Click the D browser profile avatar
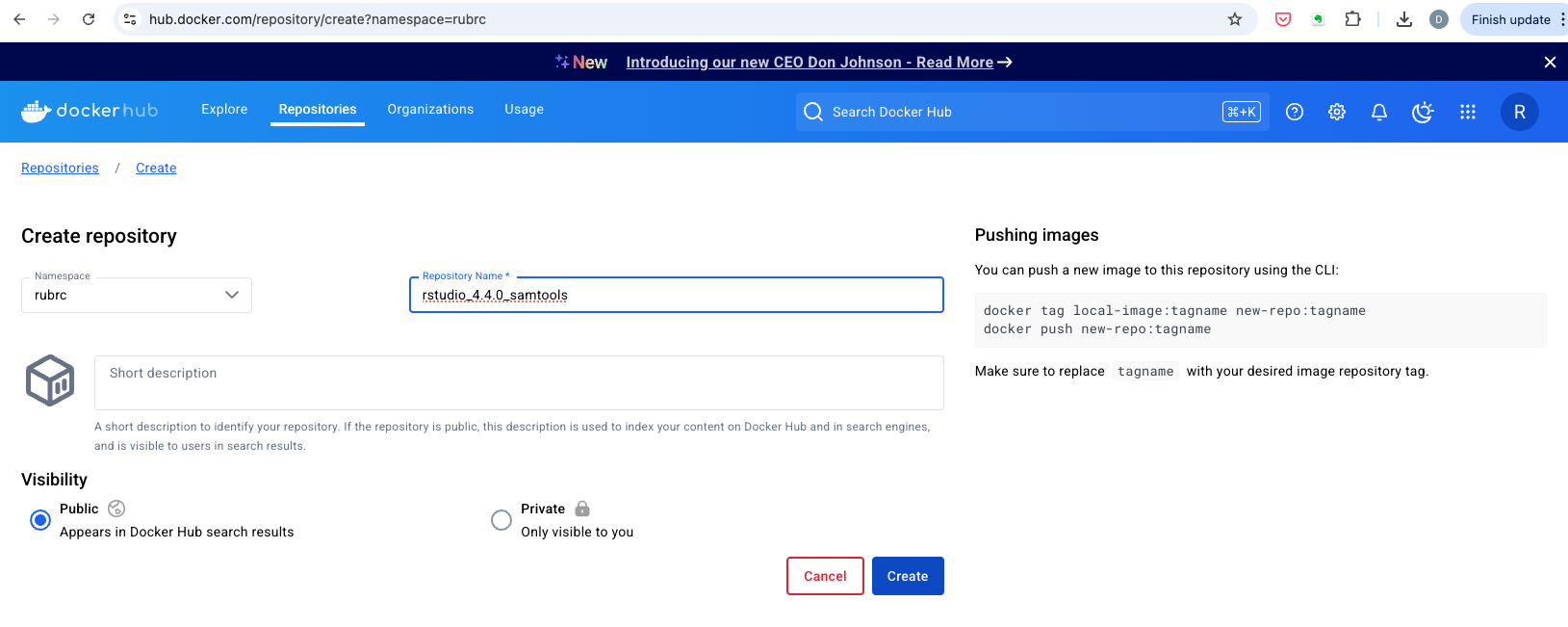The height and width of the screenshot is (627, 1568). pyautogui.click(x=1439, y=19)
